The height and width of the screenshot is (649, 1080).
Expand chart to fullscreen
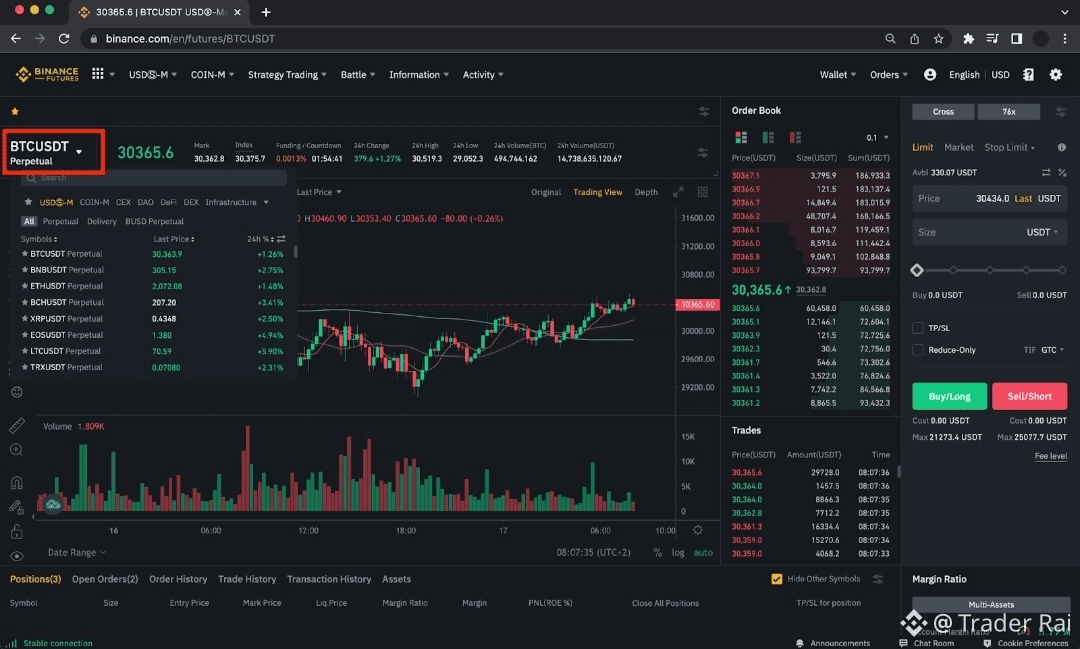click(678, 192)
